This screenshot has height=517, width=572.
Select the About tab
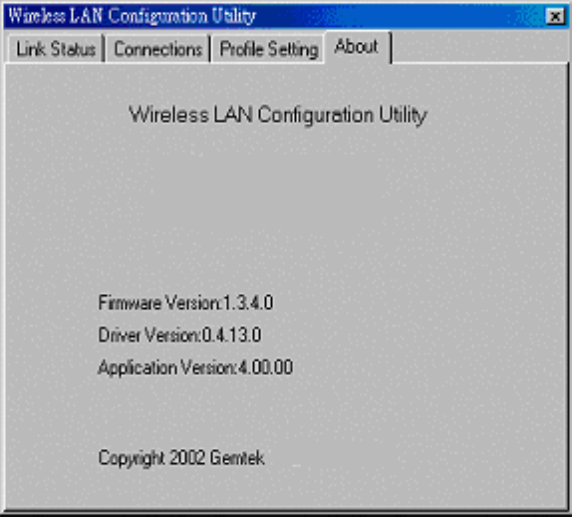tap(357, 47)
